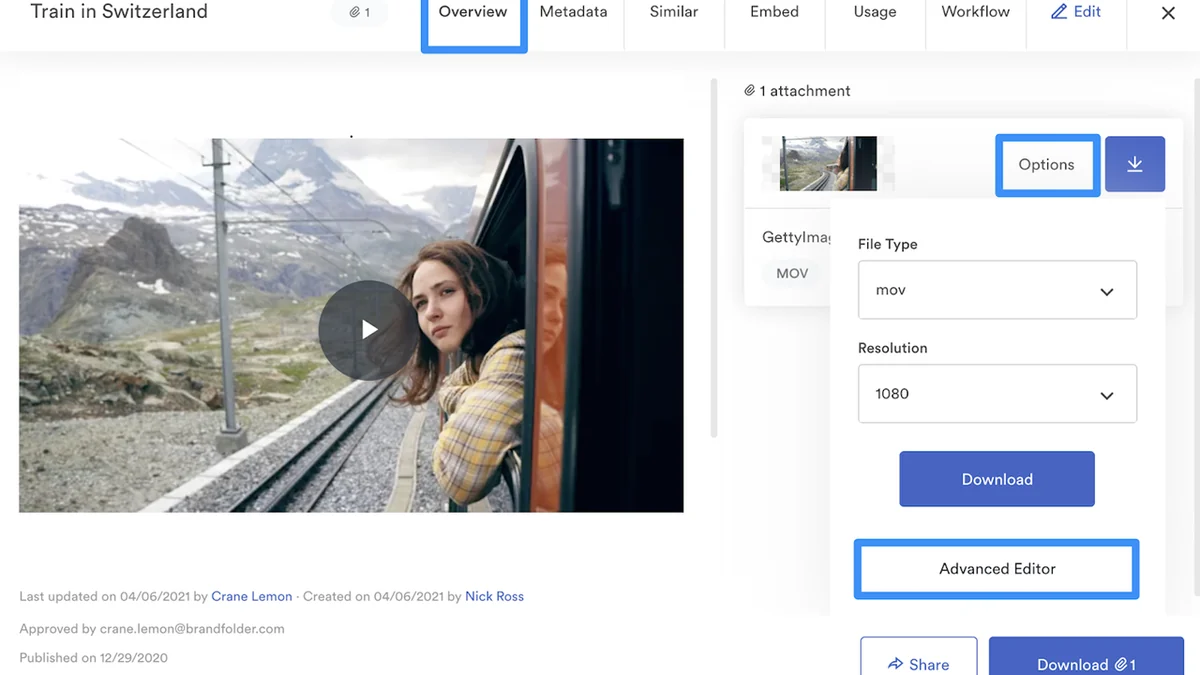The height and width of the screenshot is (675, 1200).
Task: Switch to the Similar tab
Action: pyautogui.click(x=674, y=12)
